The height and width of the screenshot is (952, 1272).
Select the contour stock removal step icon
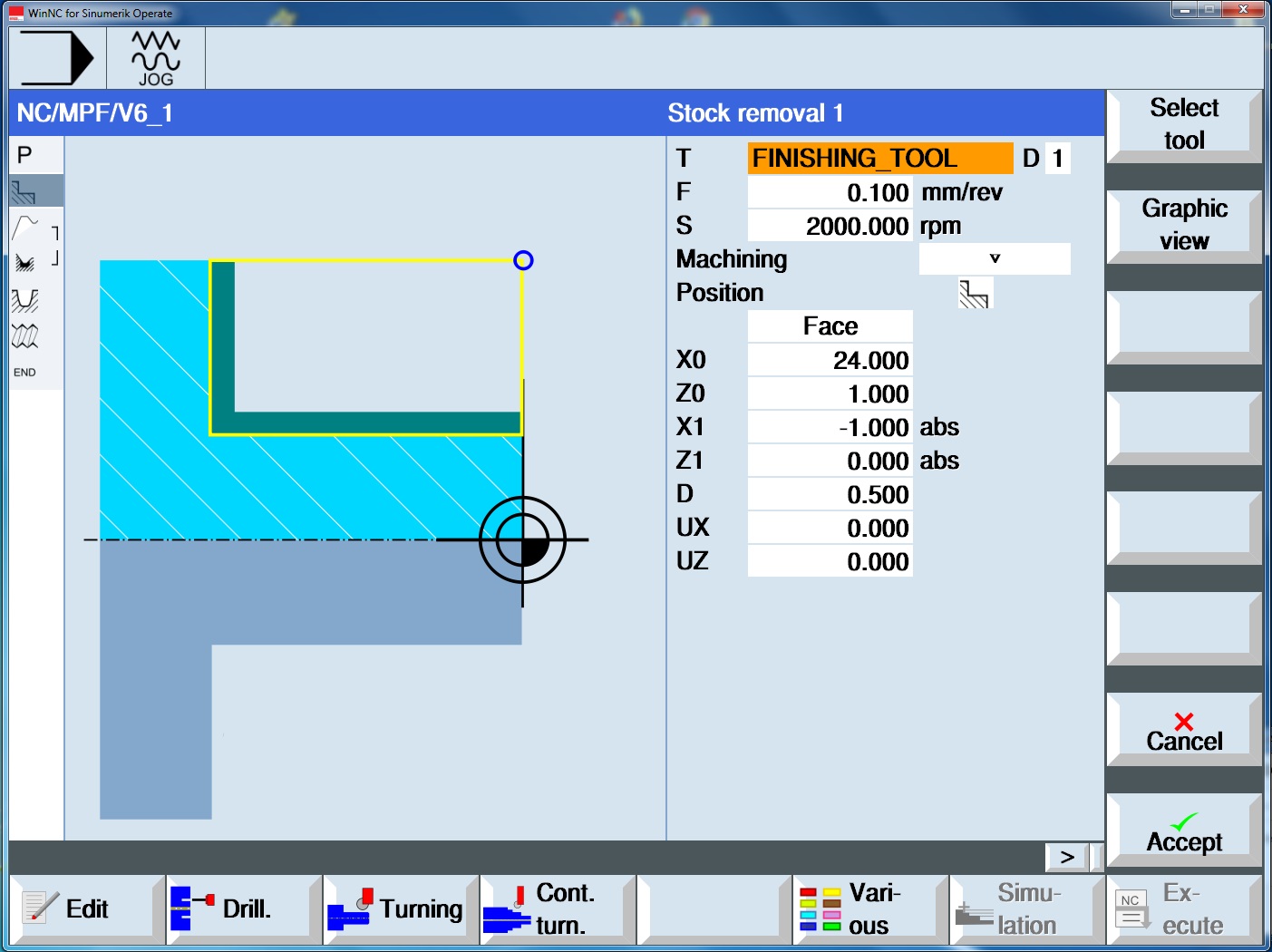tap(24, 263)
